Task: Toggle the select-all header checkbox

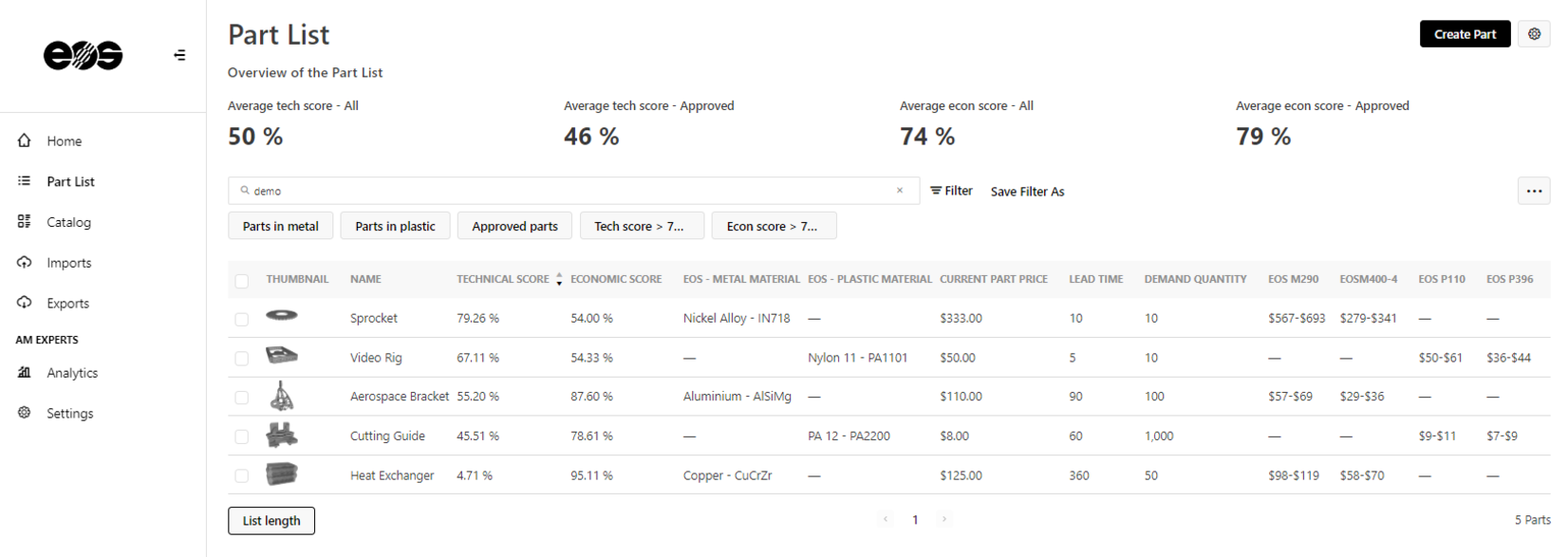Action: pyautogui.click(x=242, y=280)
